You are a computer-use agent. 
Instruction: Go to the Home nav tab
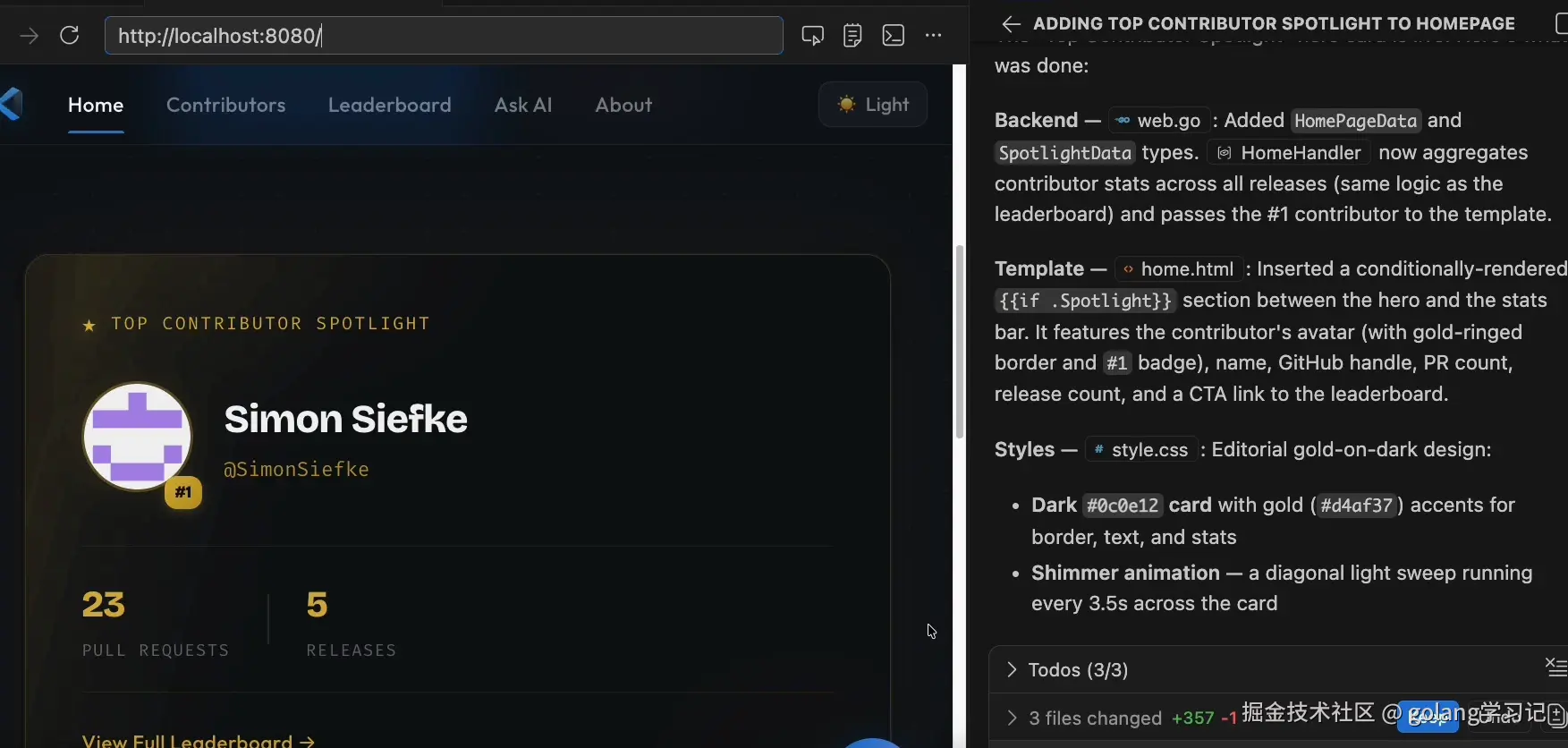96,105
